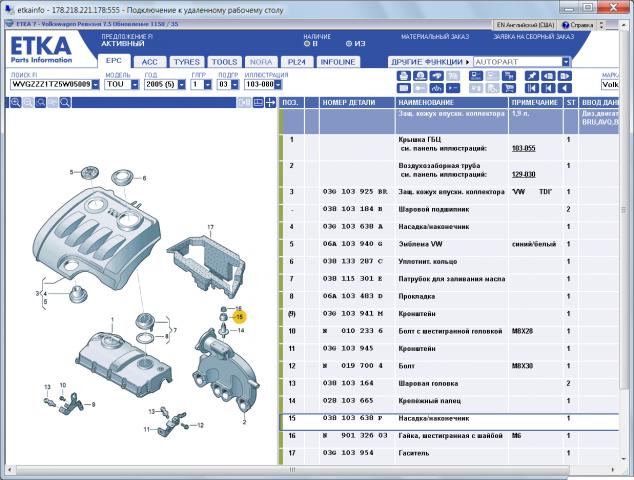The height and width of the screenshot is (480, 634).
Task: Click the НОМЕР ДЕТАЛИ column header
Action: 357,103
